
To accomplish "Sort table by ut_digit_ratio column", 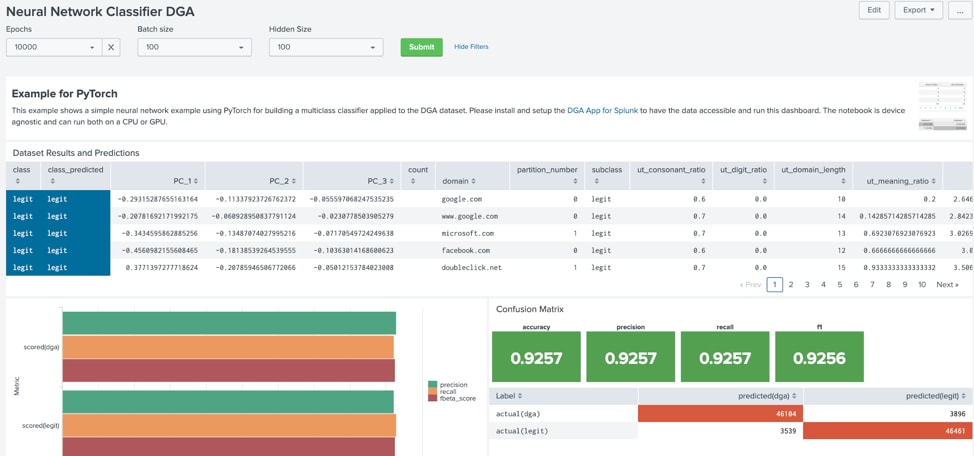I will click(x=742, y=175).
